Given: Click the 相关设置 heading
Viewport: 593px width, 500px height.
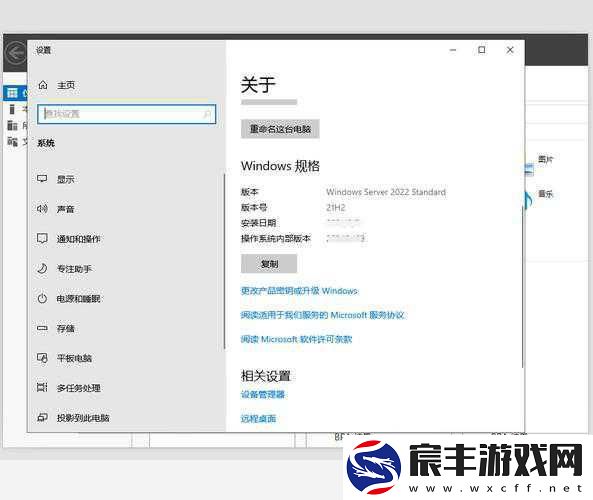Looking at the screenshot, I should [265, 376].
